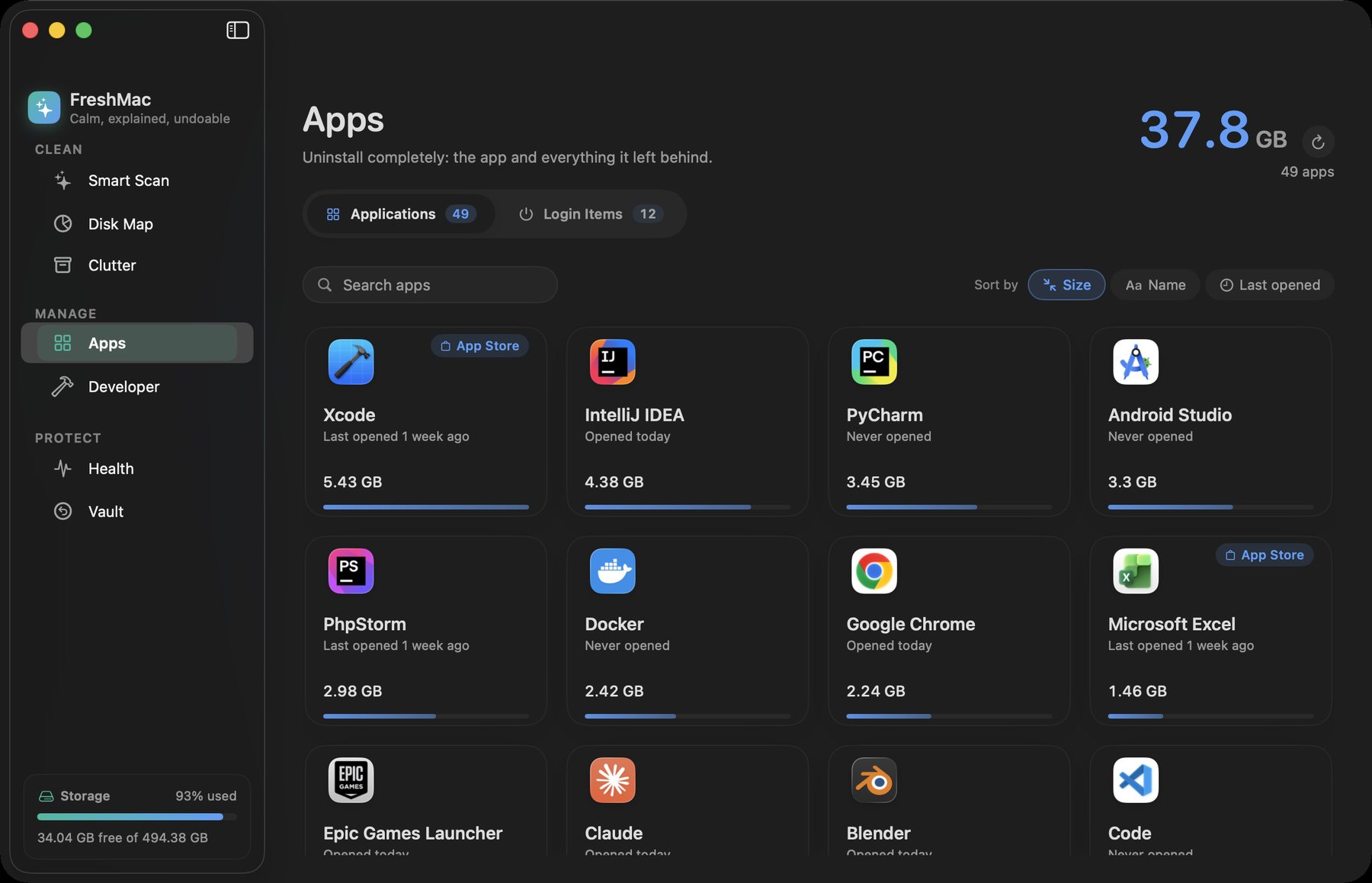The image size is (1372, 883).
Task: Click the Blender app icon
Action: [x=874, y=780]
